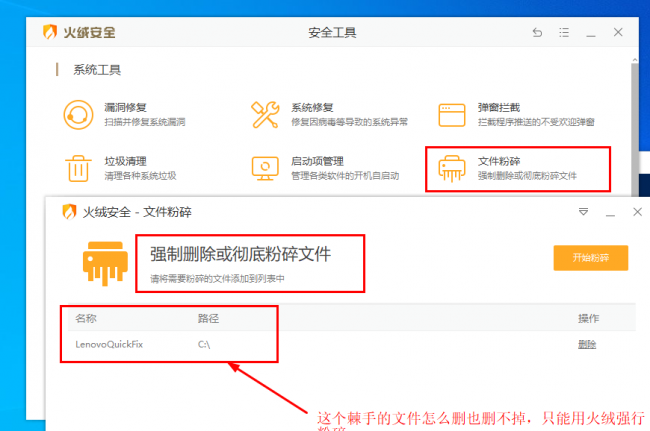
Task: Open the dropdown triangle menu in 文件粉碎 window
Action: 583,212
